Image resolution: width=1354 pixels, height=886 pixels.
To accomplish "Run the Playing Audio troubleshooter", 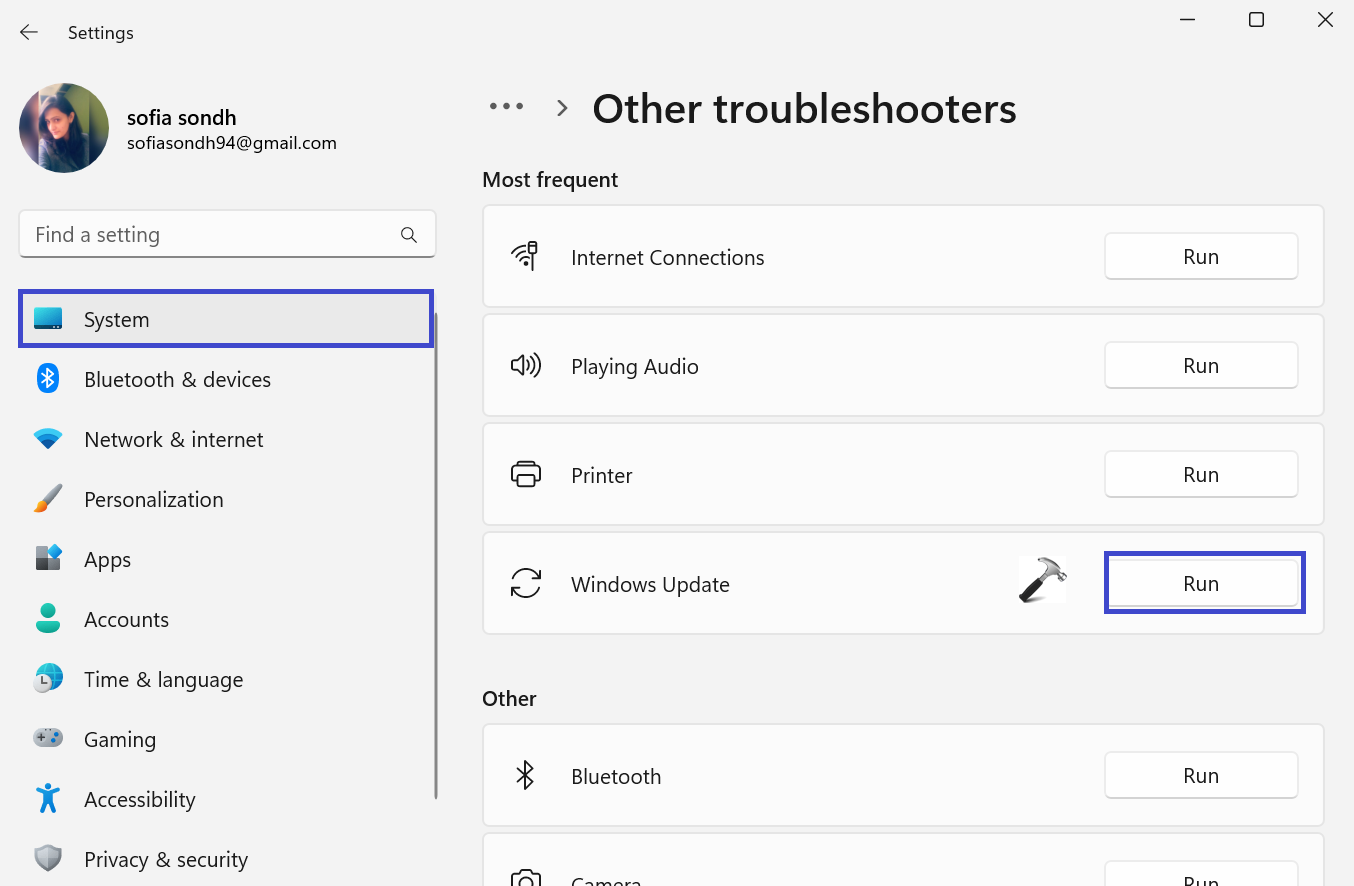I will [1200, 366].
